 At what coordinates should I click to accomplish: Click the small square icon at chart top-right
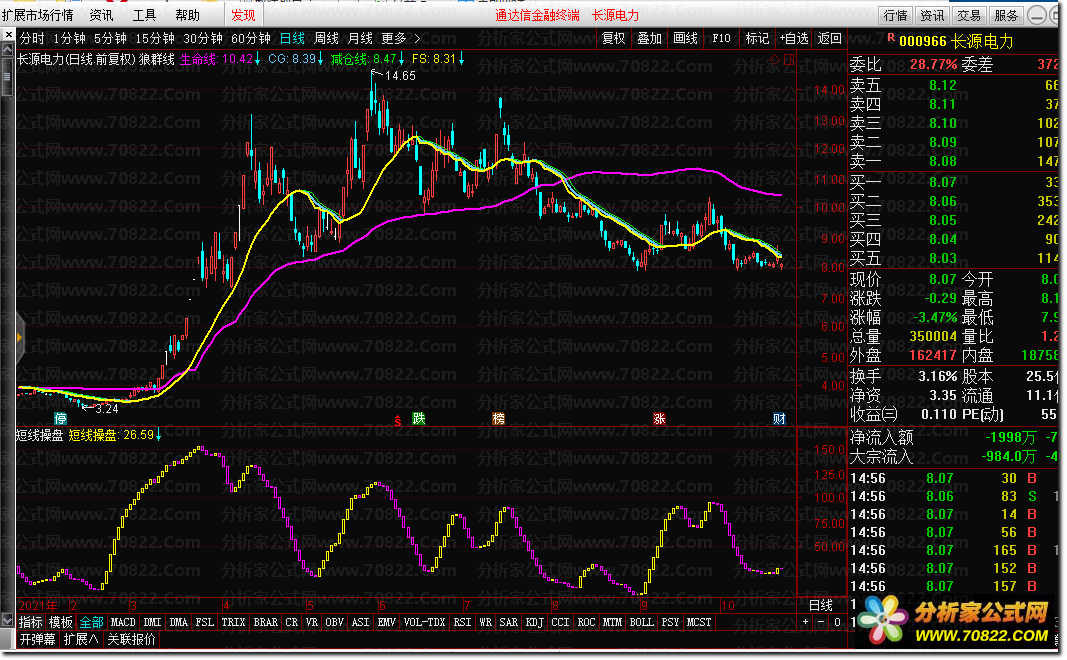(x=789, y=60)
